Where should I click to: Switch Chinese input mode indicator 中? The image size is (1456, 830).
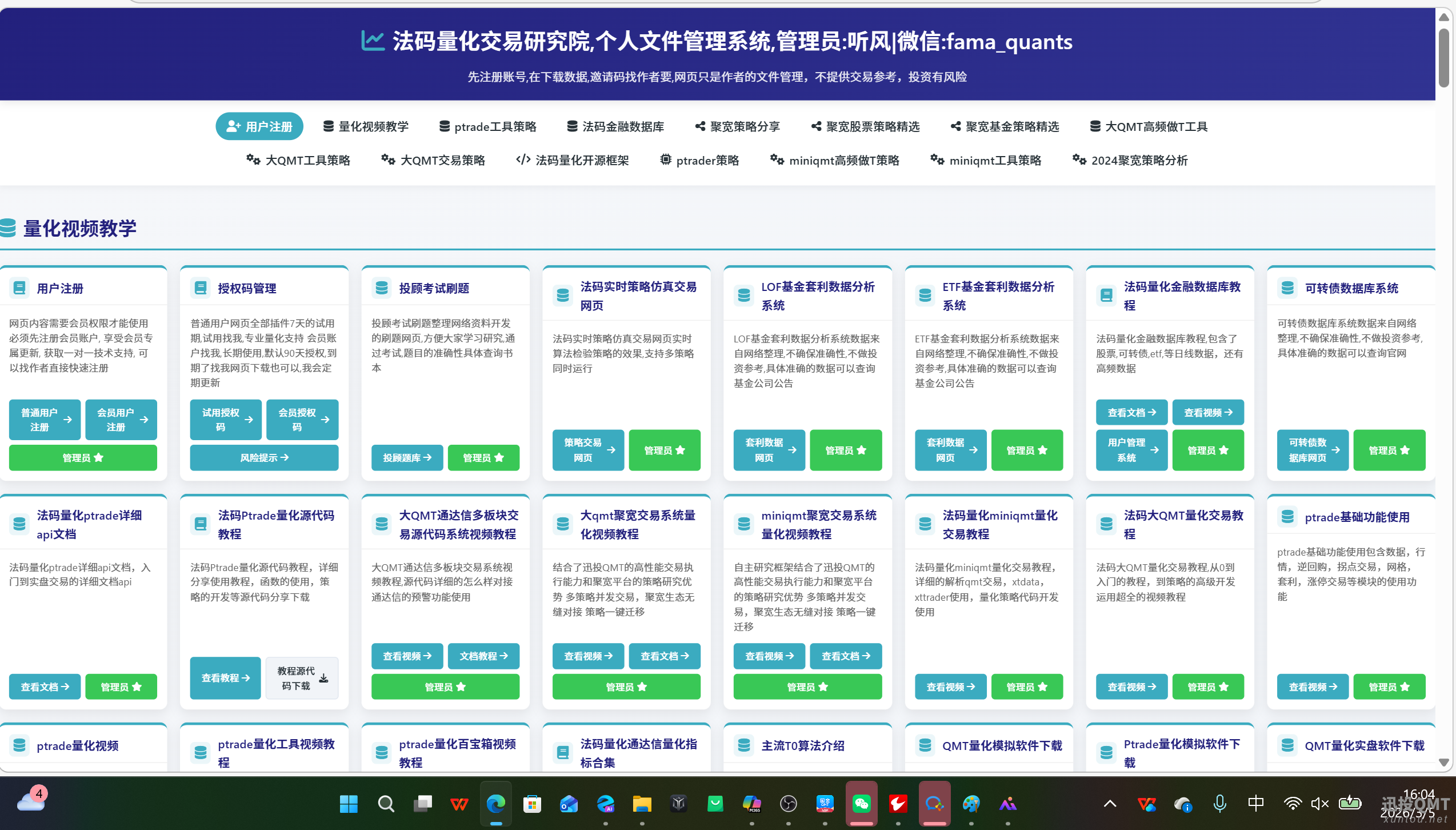click(1256, 804)
